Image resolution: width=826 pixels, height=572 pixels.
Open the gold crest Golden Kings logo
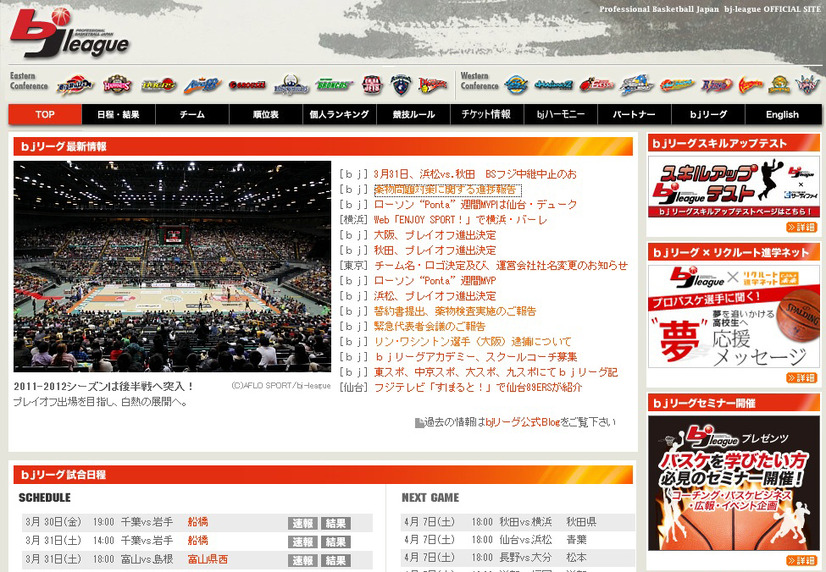coord(779,85)
